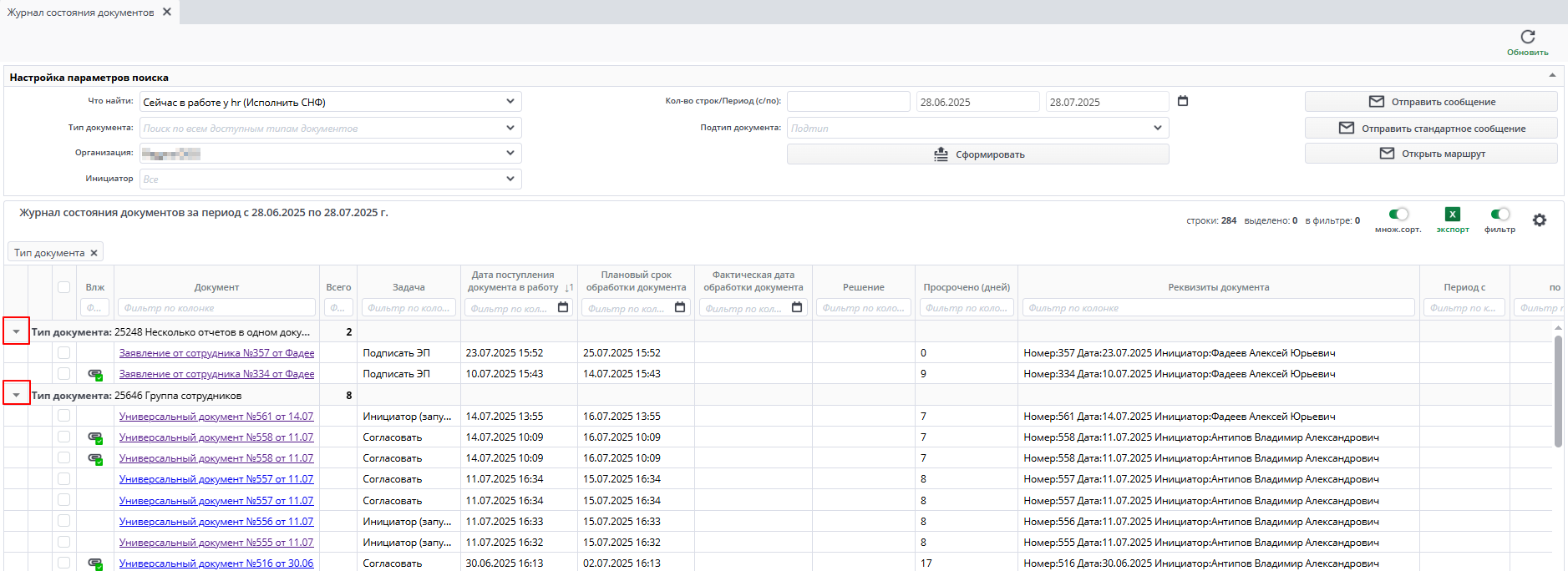Open the Подтип документа dropdown
Image resolution: width=1568 pixels, height=571 pixels.
click(x=1158, y=128)
